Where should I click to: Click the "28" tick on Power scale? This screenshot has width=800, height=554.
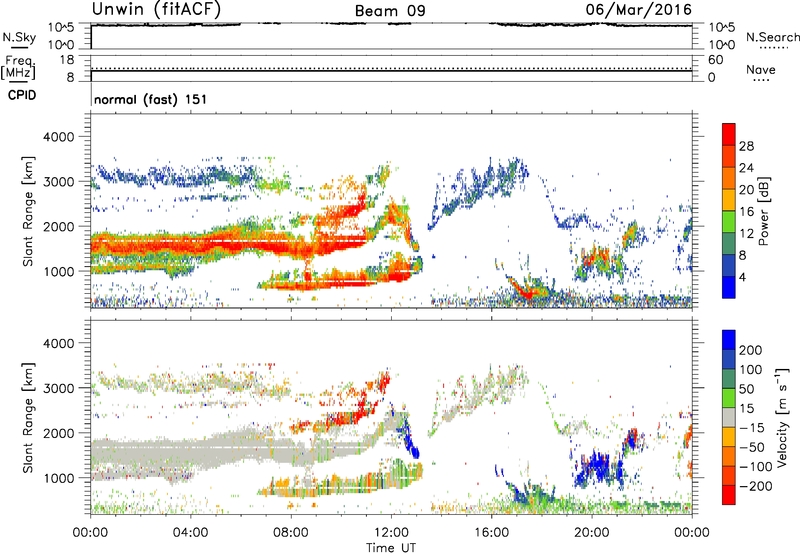click(746, 146)
